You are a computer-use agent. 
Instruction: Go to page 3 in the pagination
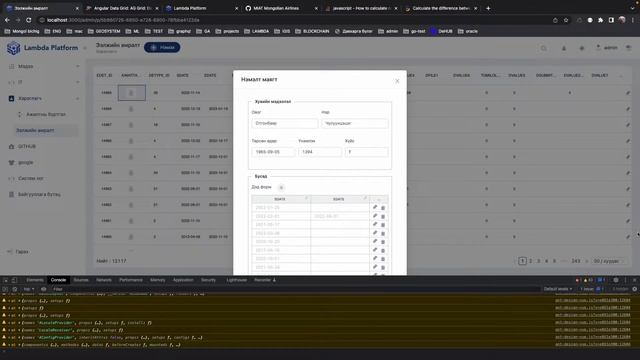click(538, 261)
